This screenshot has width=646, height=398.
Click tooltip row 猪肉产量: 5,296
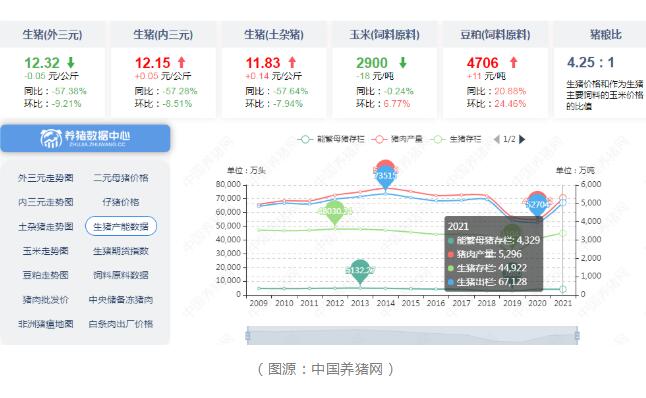pos(484,254)
